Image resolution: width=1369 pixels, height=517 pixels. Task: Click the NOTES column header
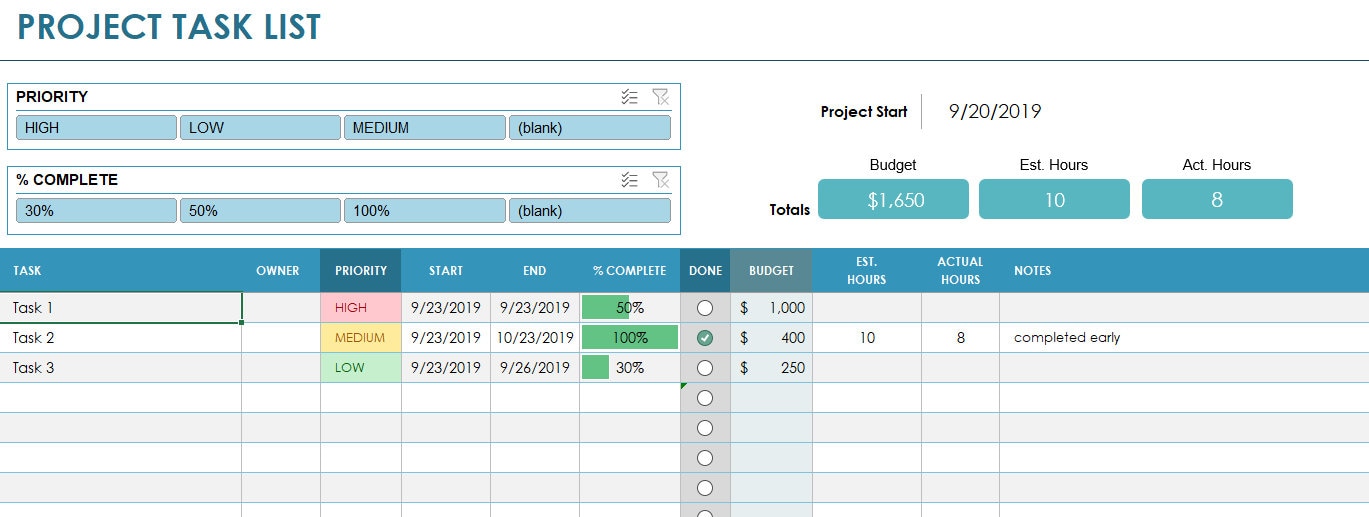(1184, 271)
